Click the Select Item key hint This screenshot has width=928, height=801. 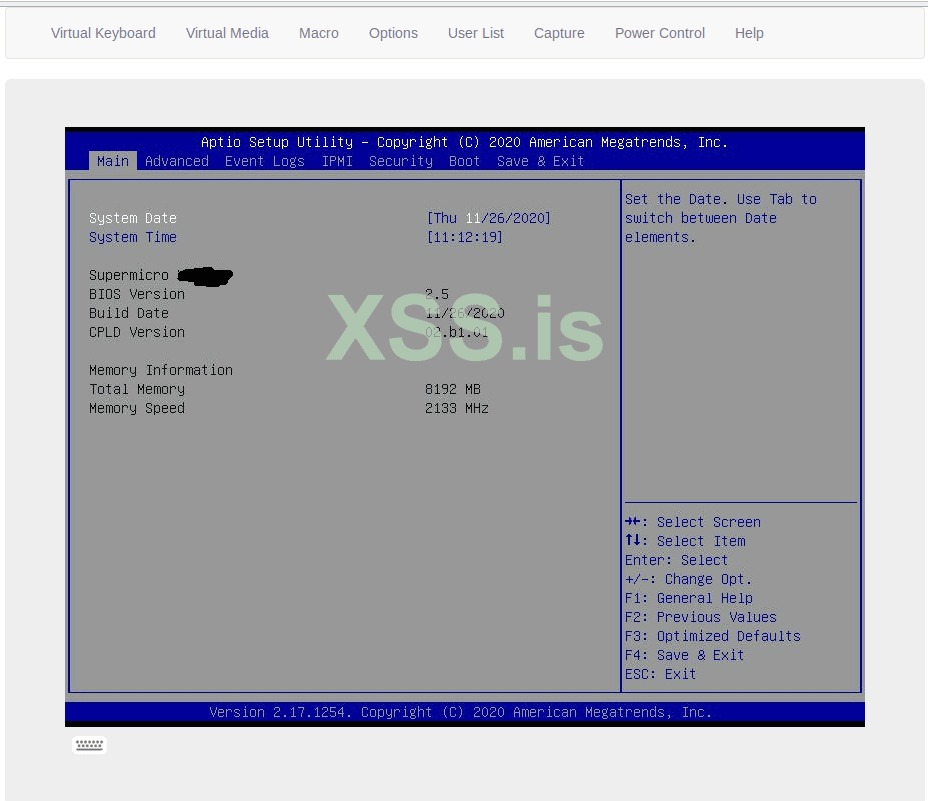pos(685,541)
